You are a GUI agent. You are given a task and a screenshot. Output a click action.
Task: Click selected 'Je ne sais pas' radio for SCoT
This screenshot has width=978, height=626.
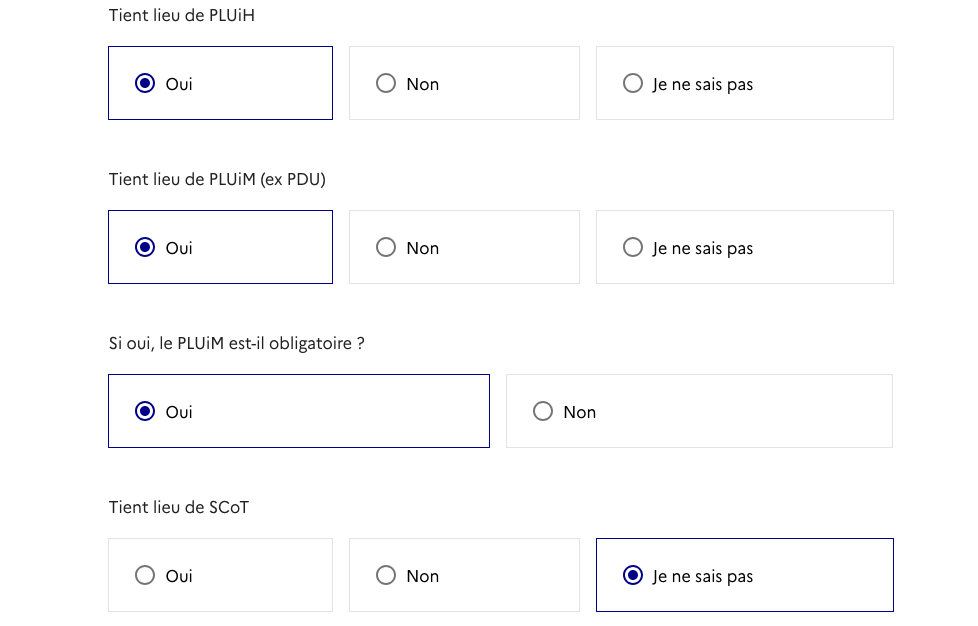[633, 576]
